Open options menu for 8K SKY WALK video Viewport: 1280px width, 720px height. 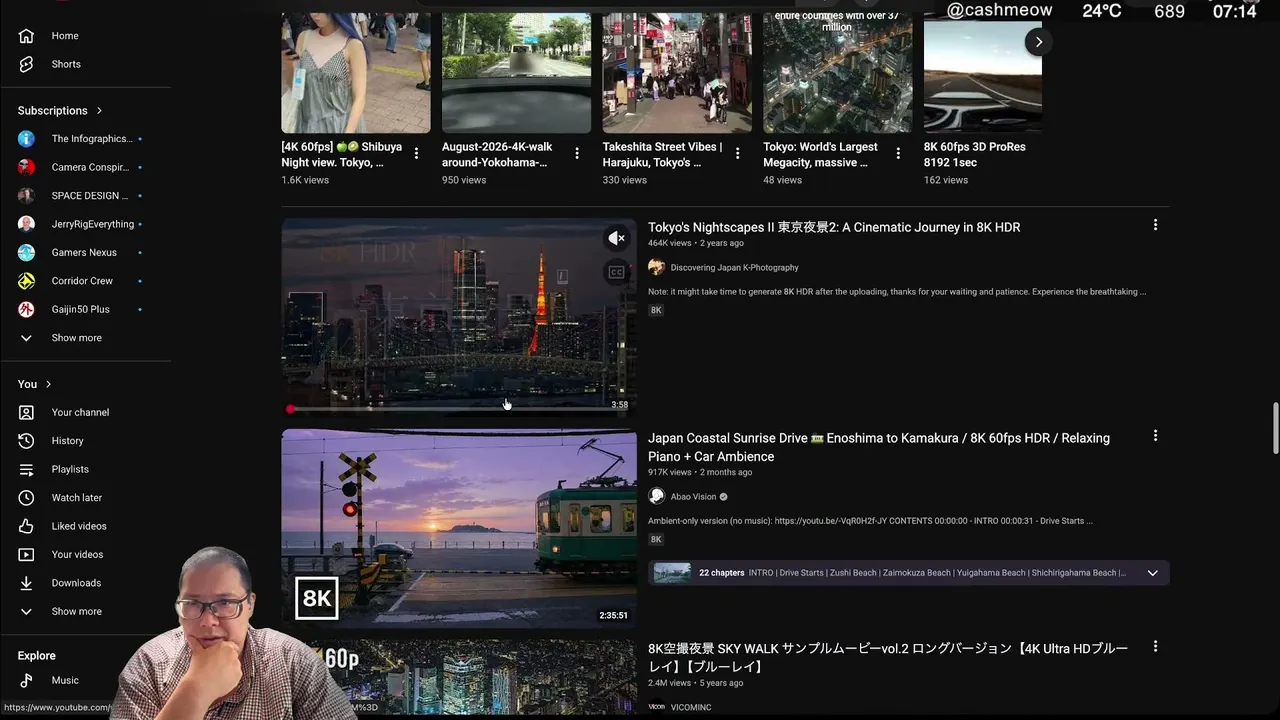click(1155, 647)
